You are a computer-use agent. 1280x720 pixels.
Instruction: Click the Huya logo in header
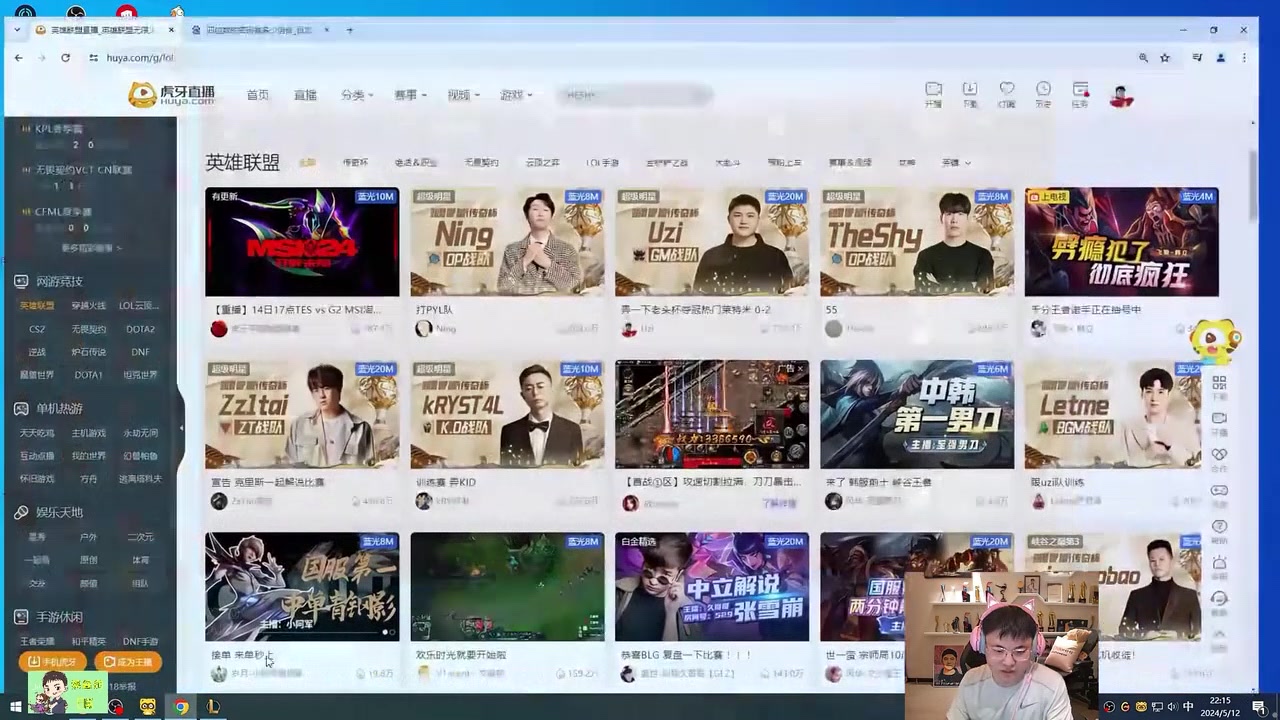(x=172, y=94)
